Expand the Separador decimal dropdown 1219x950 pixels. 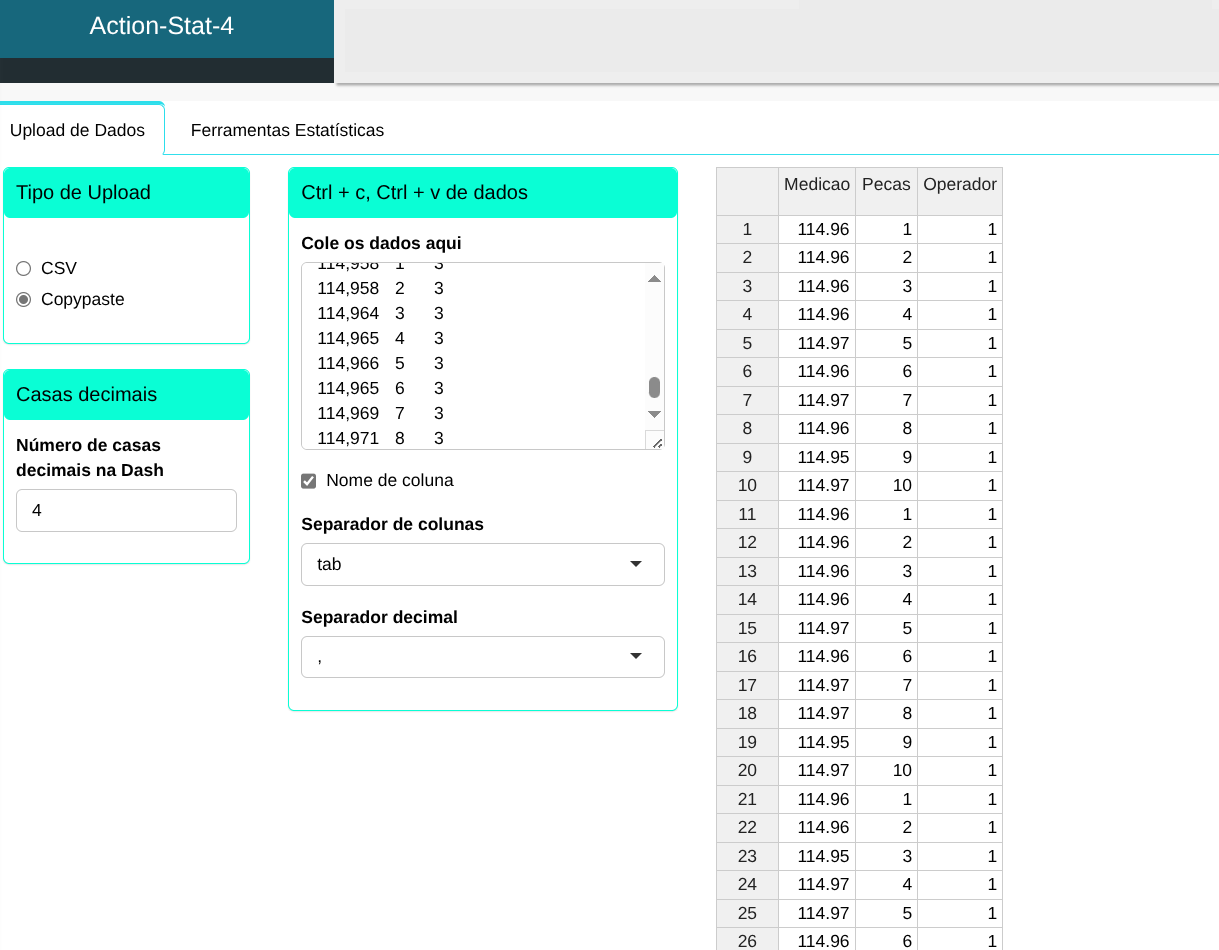482,657
